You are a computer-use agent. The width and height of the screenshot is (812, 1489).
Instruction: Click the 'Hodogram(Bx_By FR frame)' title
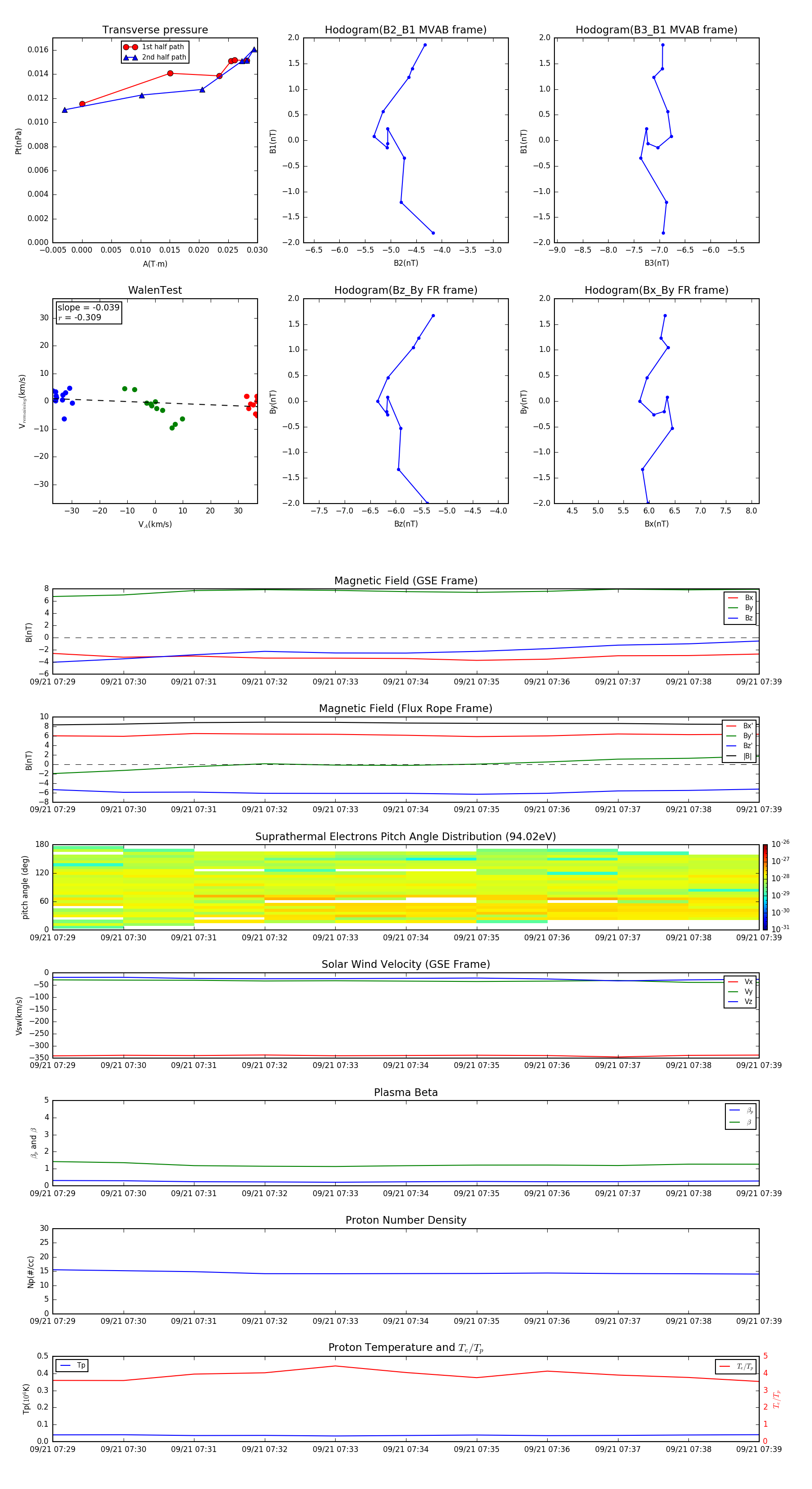(x=656, y=290)
